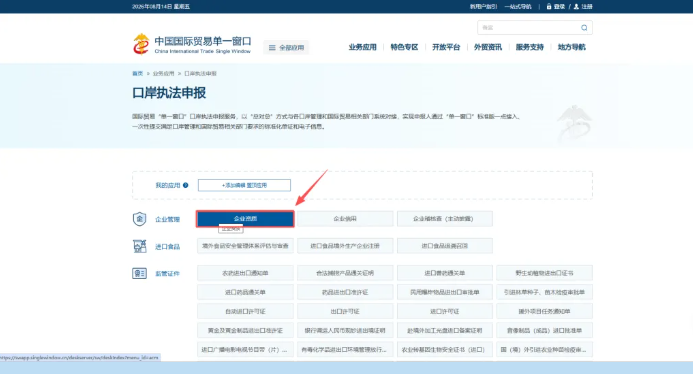Open the 地方导航 navigation menu

(571, 47)
